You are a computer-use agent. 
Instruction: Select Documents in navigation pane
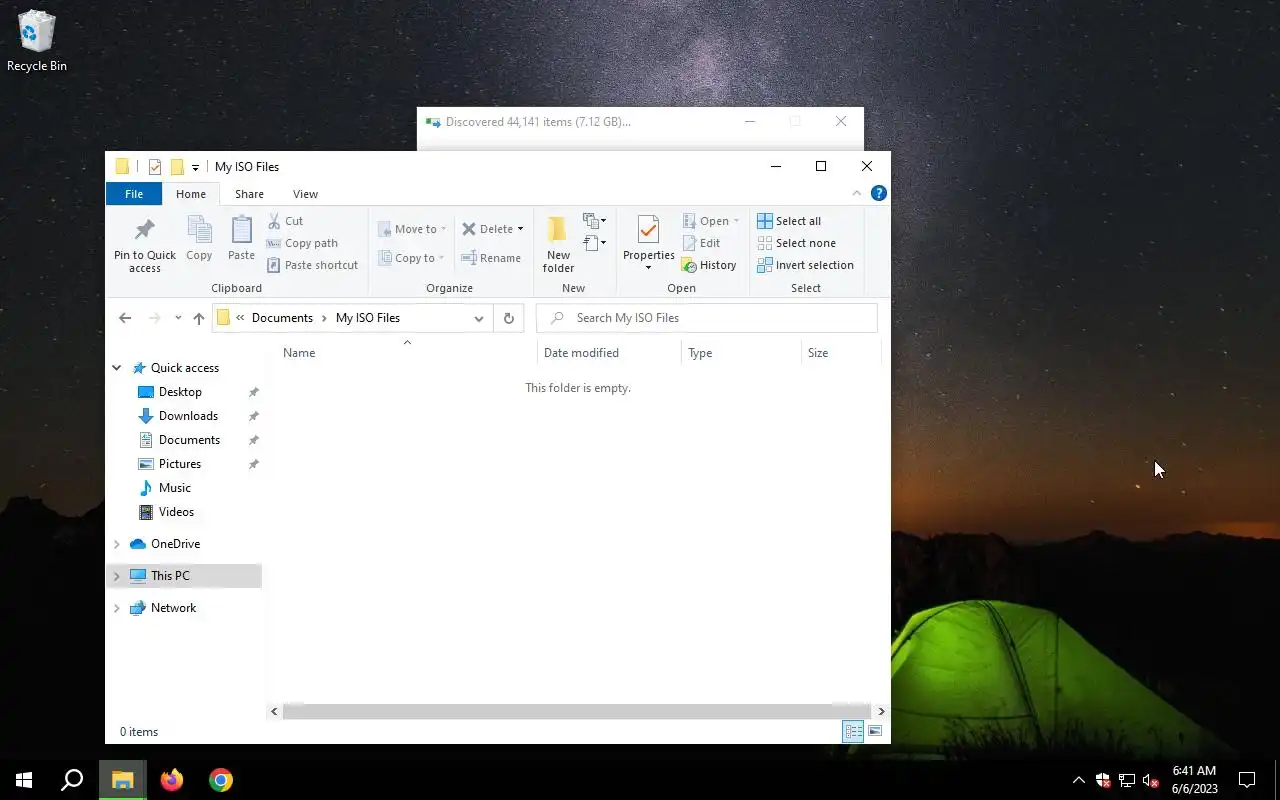click(x=189, y=440)
